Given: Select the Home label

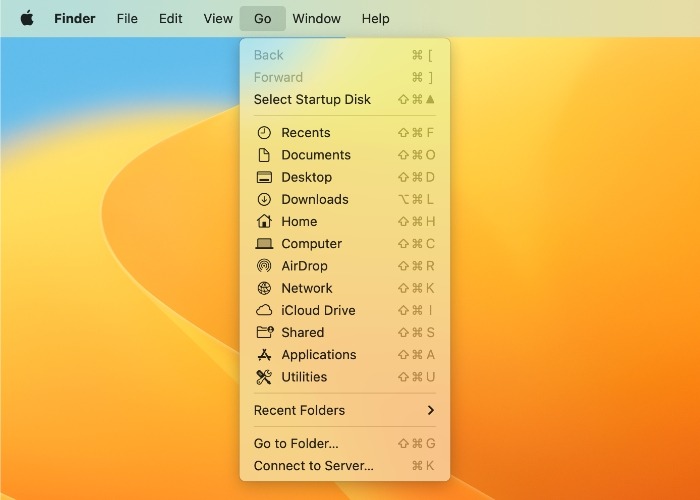Looking at the screenshot, I should [299, 221].
